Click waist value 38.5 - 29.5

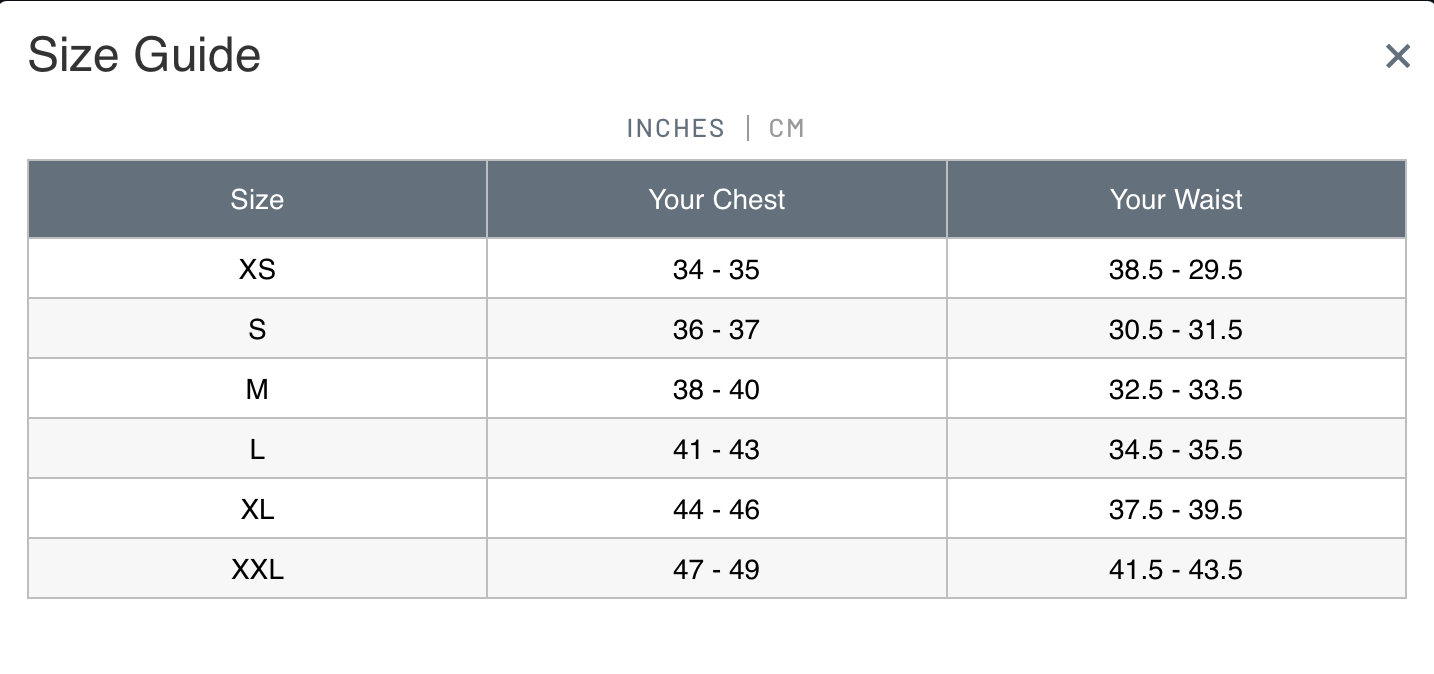[x=1175, y=269]
